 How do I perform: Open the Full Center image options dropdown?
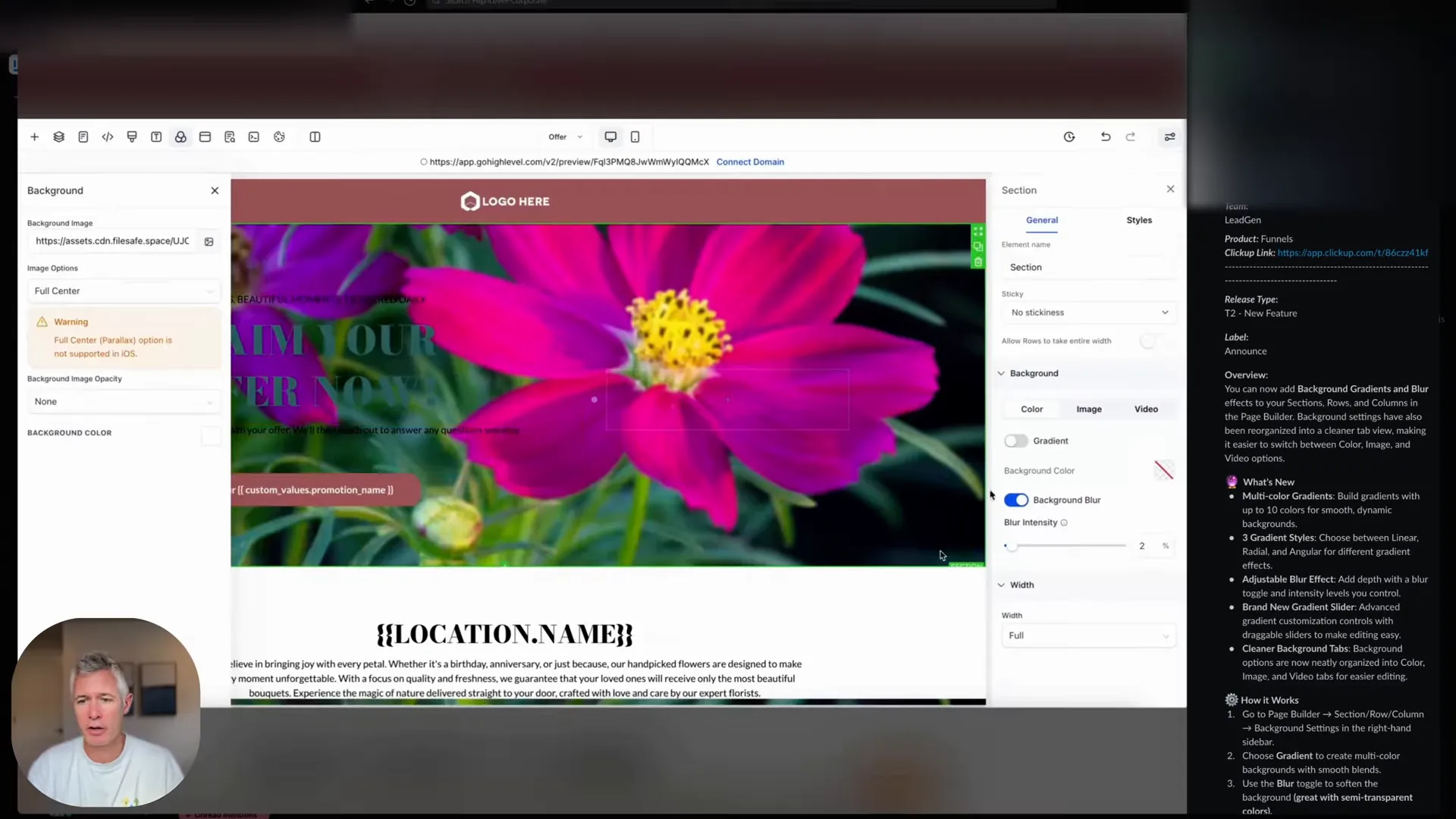tap(124, 291)
